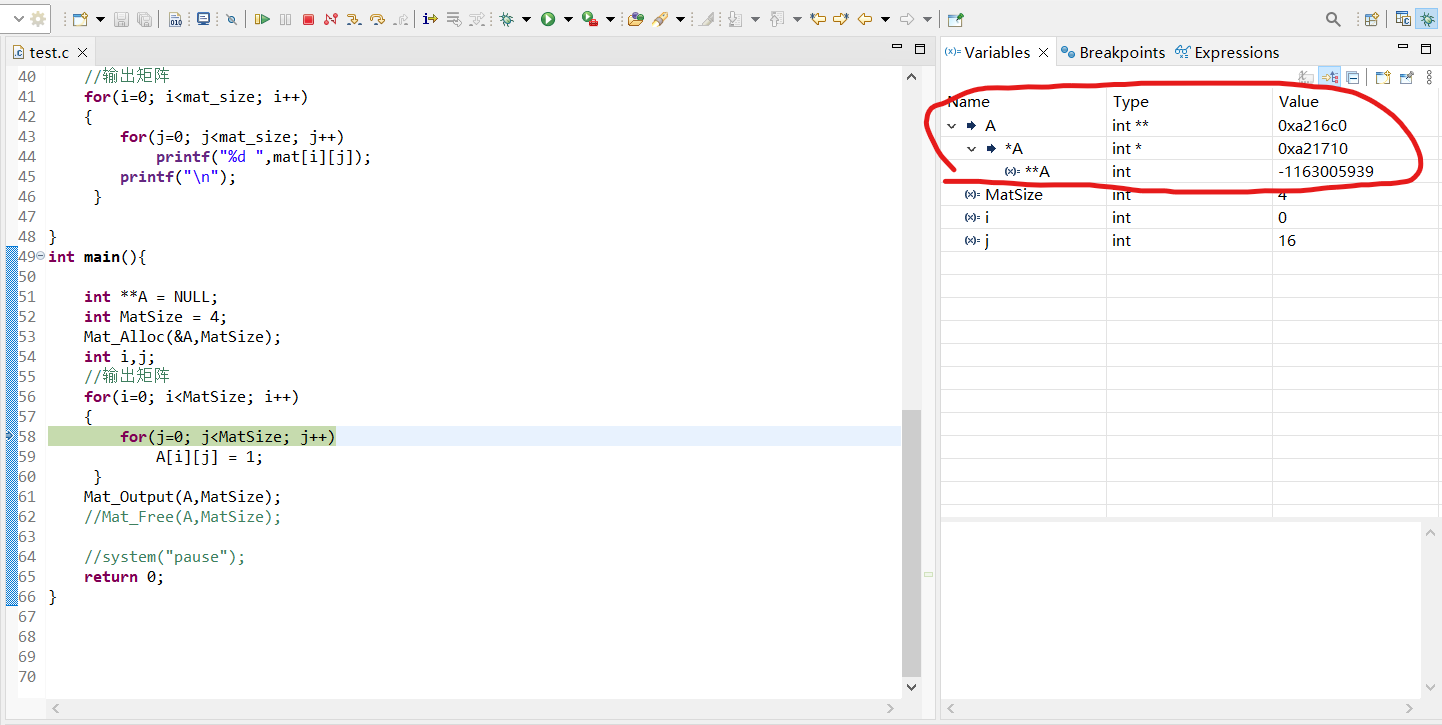Screen dimensions: 1442x725
Task: Click Pin to Debug Context icon
Action: click(x=1406, y=77)
